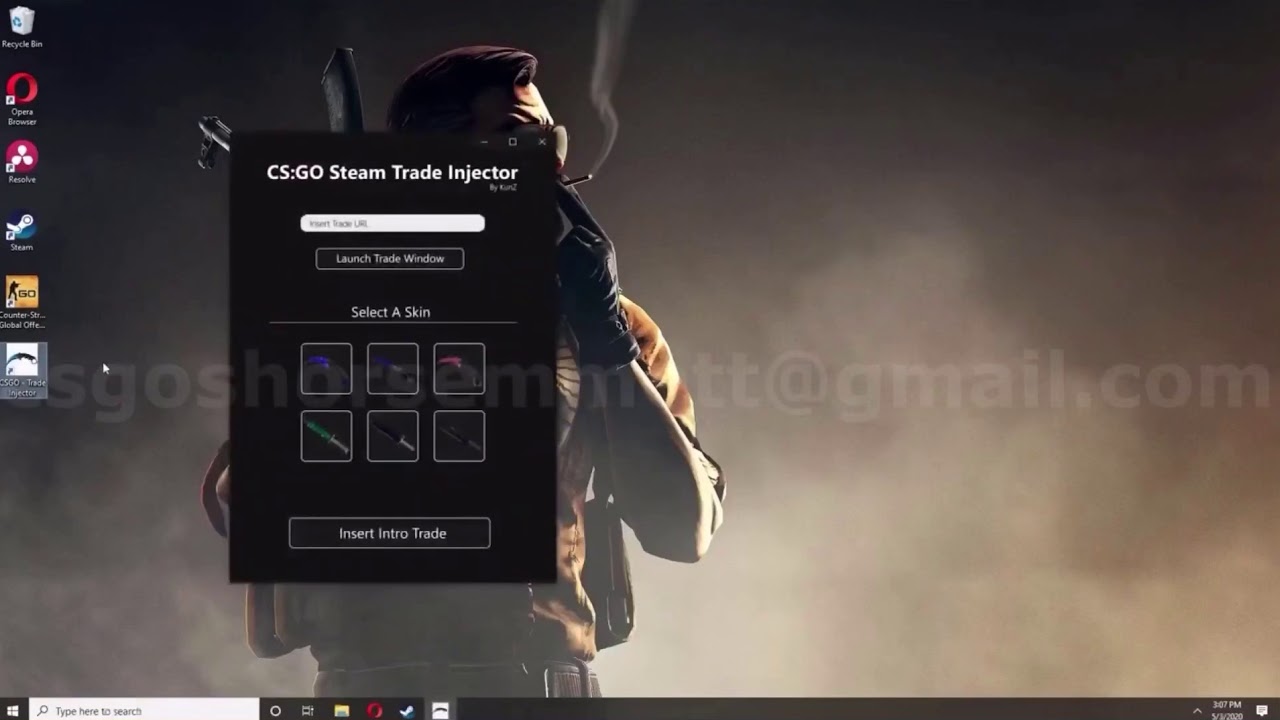Open the Recycle Bin desktop icon
The height and width of the screenshot is (720, 1280).
pos(21,27)
